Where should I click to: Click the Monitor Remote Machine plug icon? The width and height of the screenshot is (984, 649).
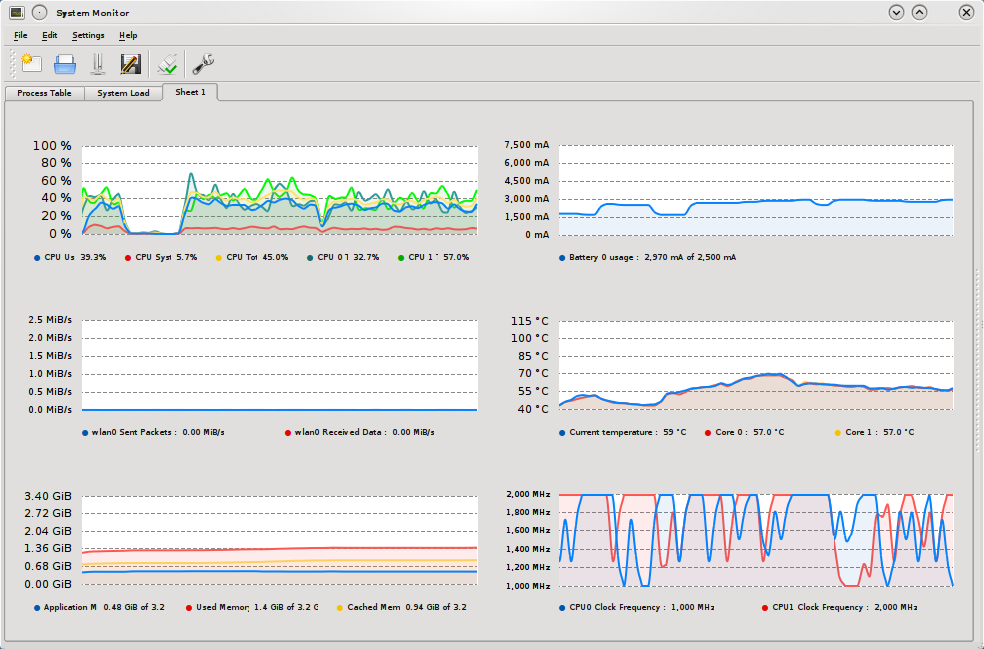168,64
